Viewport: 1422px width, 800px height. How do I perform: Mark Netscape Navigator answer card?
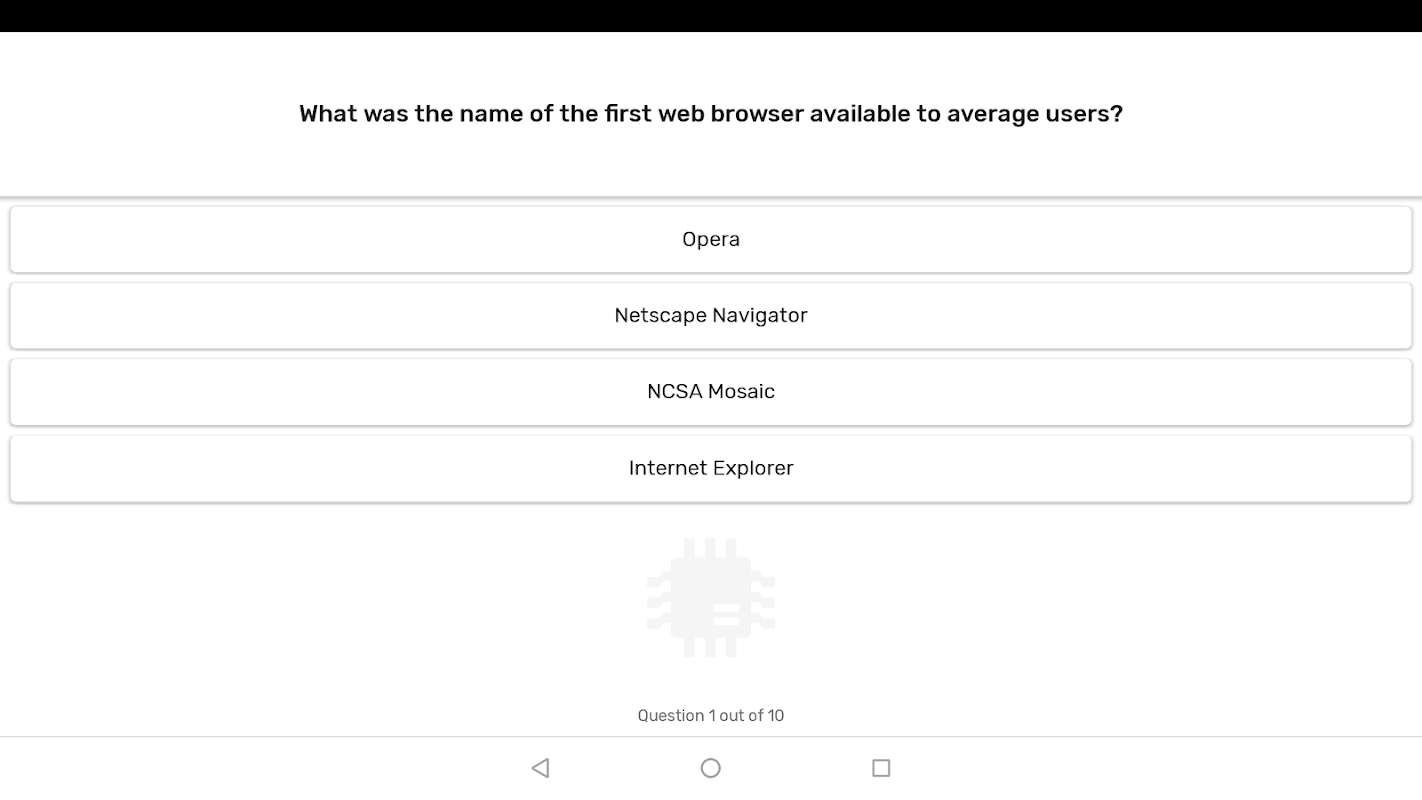tap(711, 315)
